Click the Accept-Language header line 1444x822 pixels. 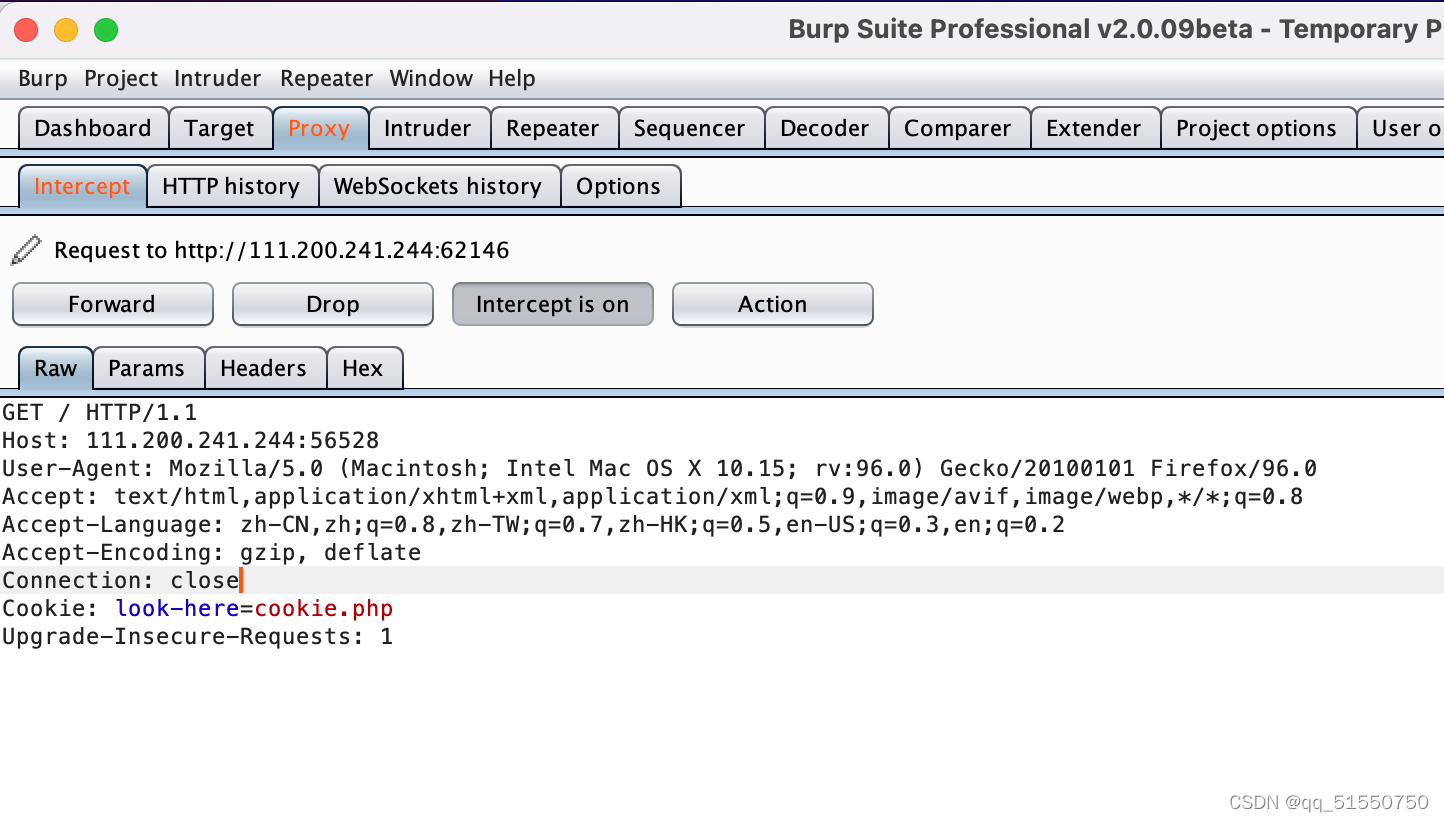[534, 525]
